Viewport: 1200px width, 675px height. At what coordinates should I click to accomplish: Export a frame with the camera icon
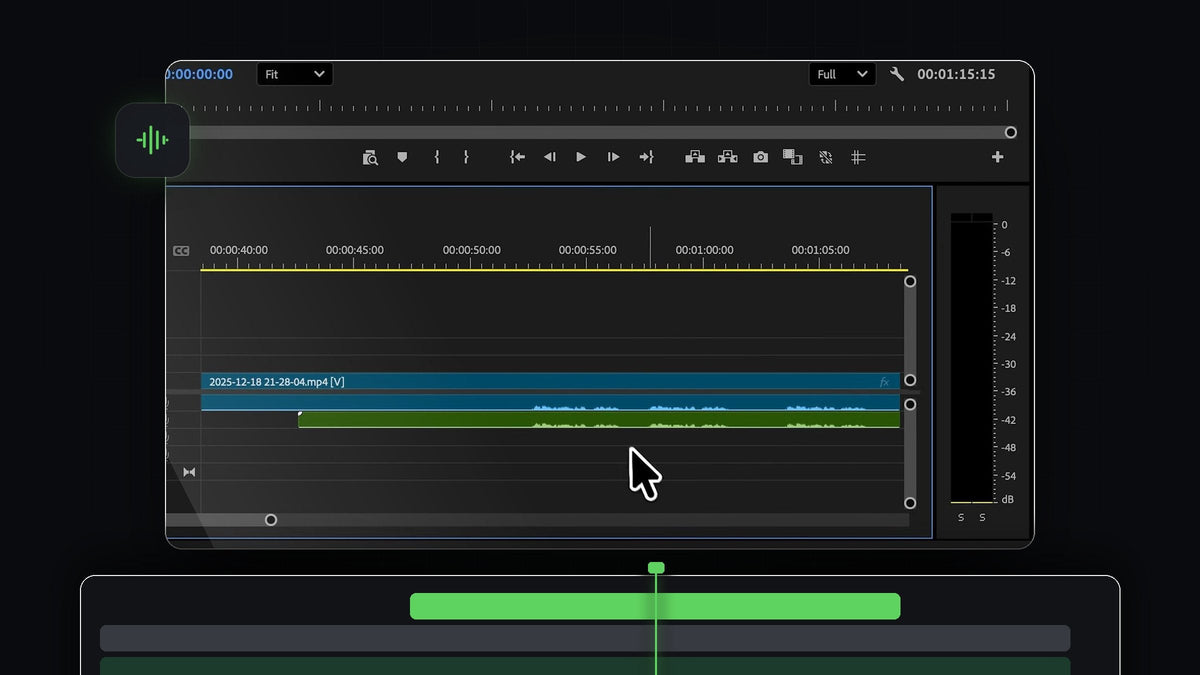click(761, 157)
